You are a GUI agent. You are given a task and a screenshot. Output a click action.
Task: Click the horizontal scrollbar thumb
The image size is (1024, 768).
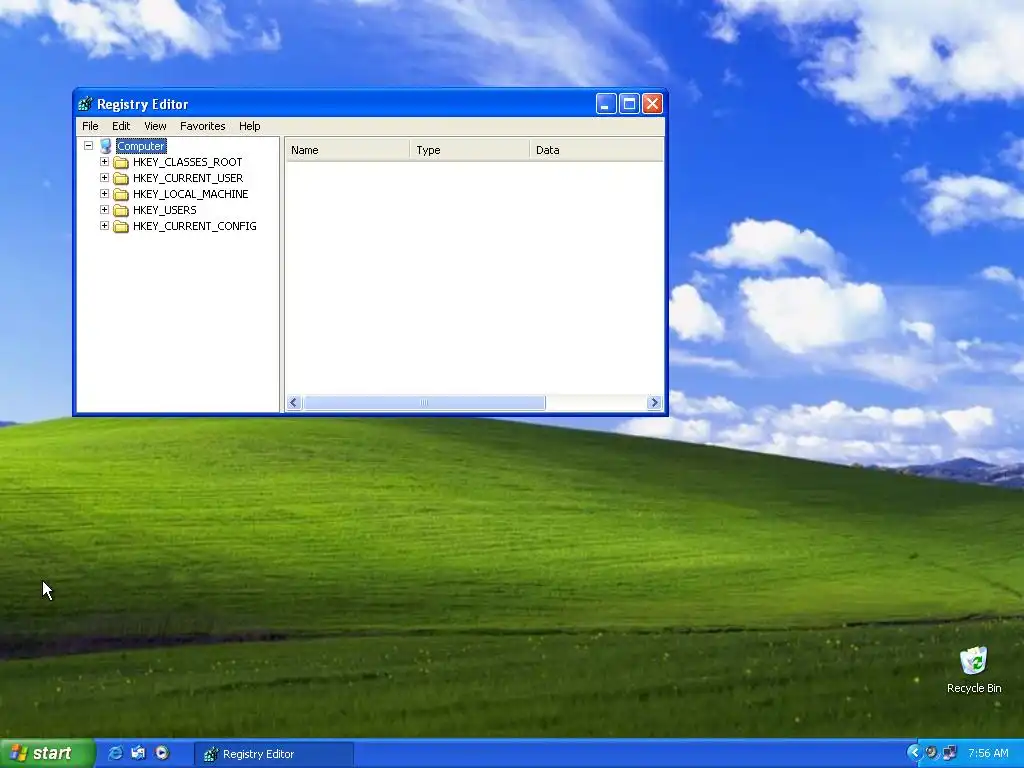coord(424,403)
